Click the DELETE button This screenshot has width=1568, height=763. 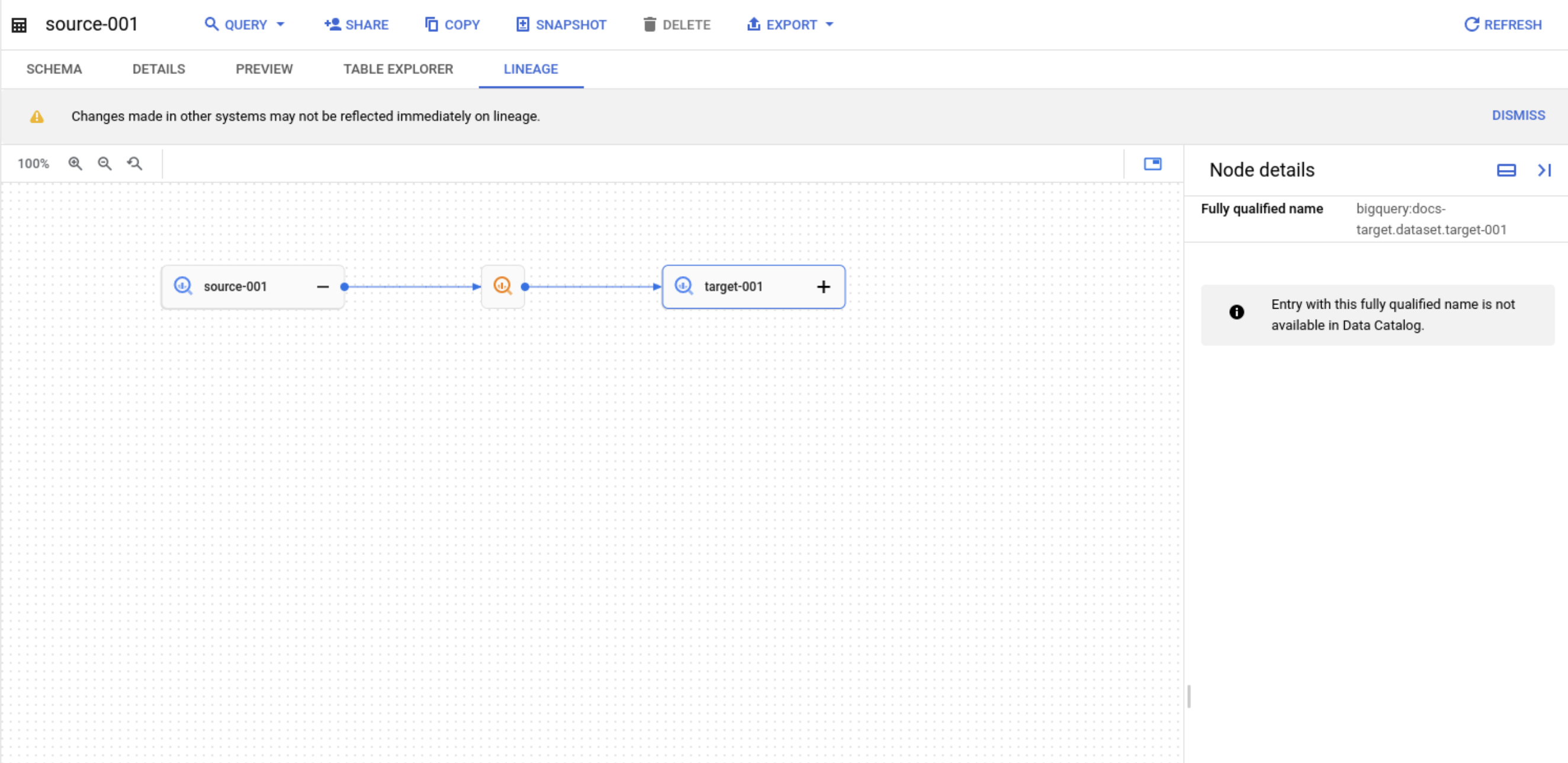677,24
